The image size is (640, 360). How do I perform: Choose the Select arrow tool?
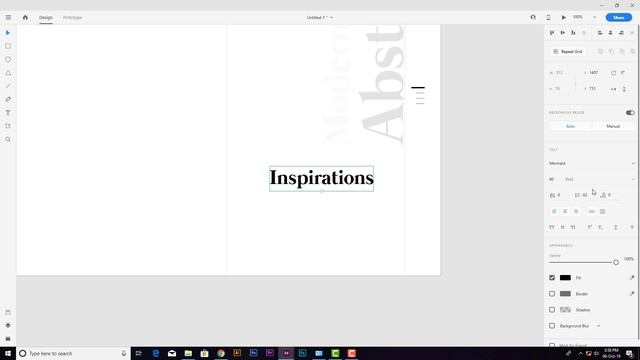tap(8, 33)
